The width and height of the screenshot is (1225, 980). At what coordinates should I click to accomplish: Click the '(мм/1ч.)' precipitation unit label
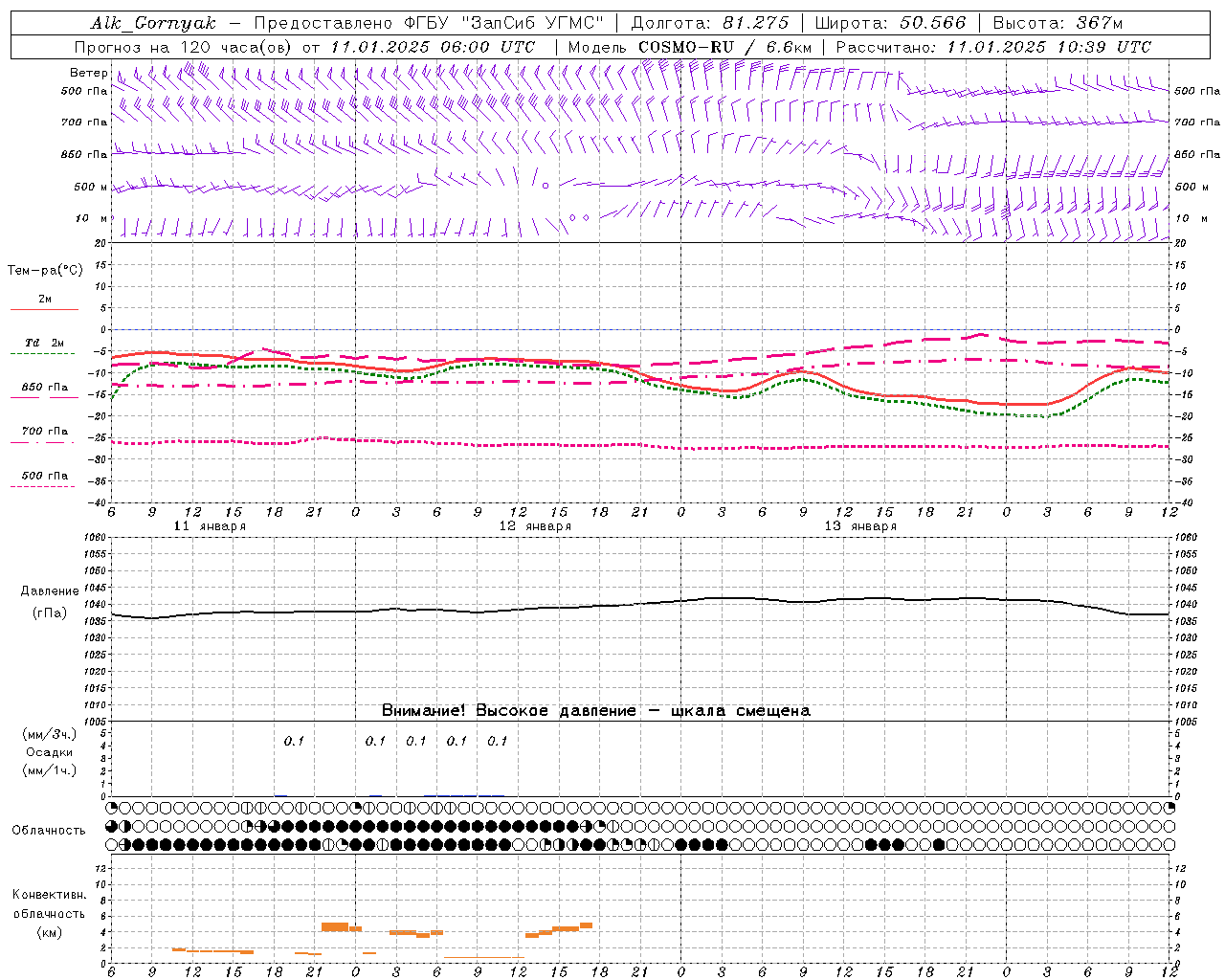pos(50,770)
